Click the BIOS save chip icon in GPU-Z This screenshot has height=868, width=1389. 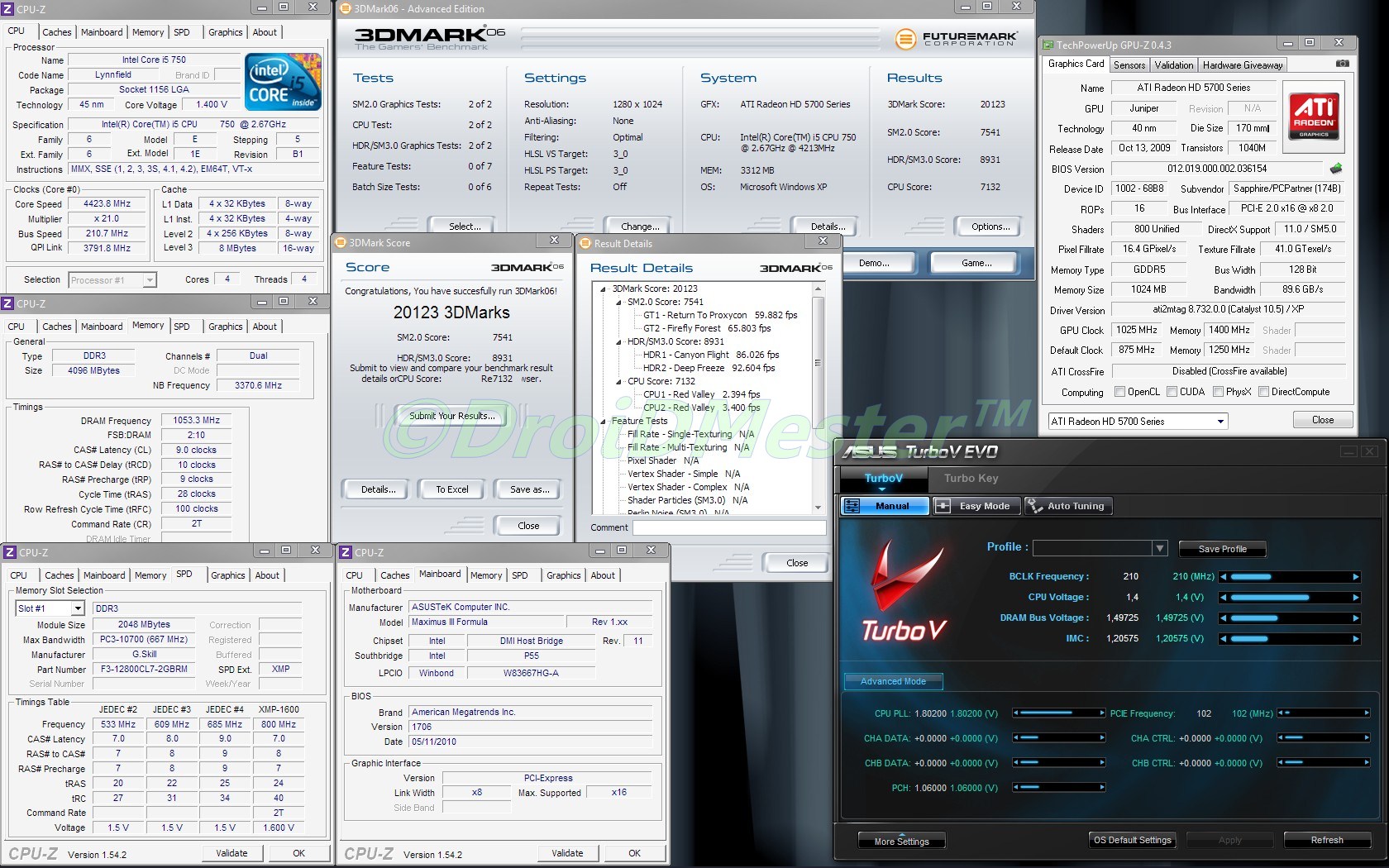pos(1335,168)
